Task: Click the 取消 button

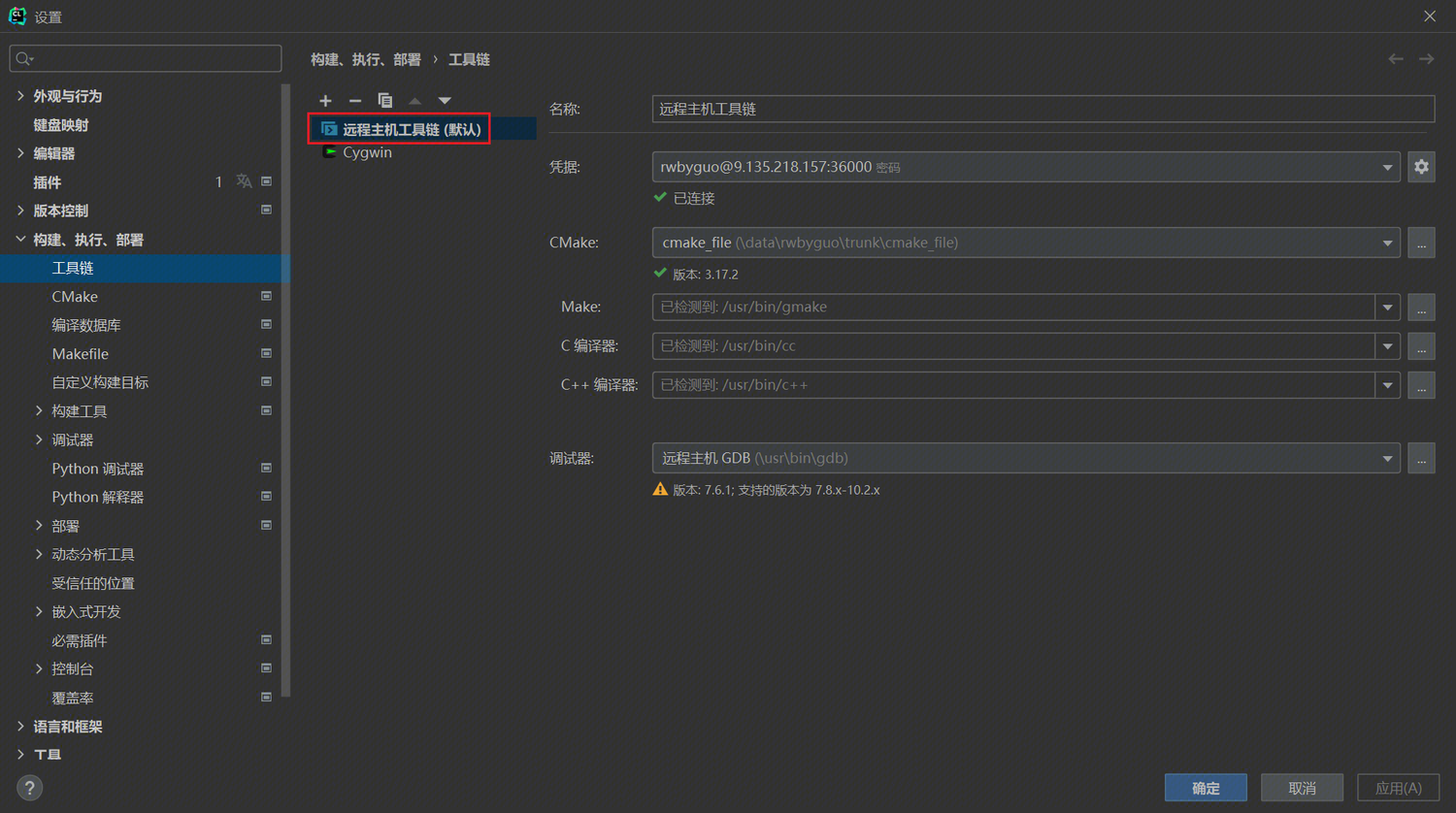Action: (1302, 788)
